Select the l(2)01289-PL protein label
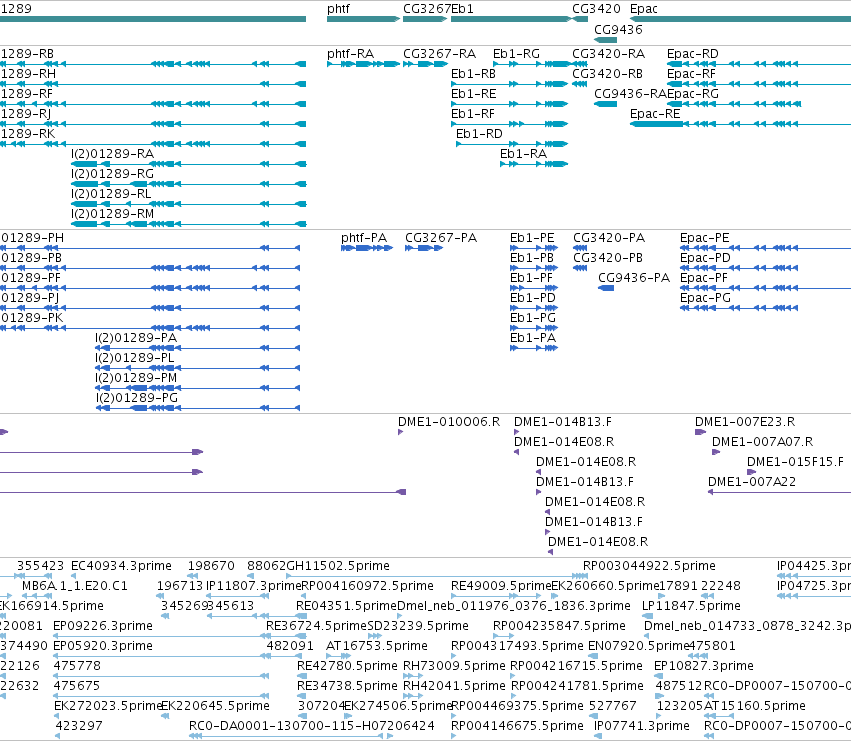The height and width of the screenshot is (741, 851). [x=135, y=358]
